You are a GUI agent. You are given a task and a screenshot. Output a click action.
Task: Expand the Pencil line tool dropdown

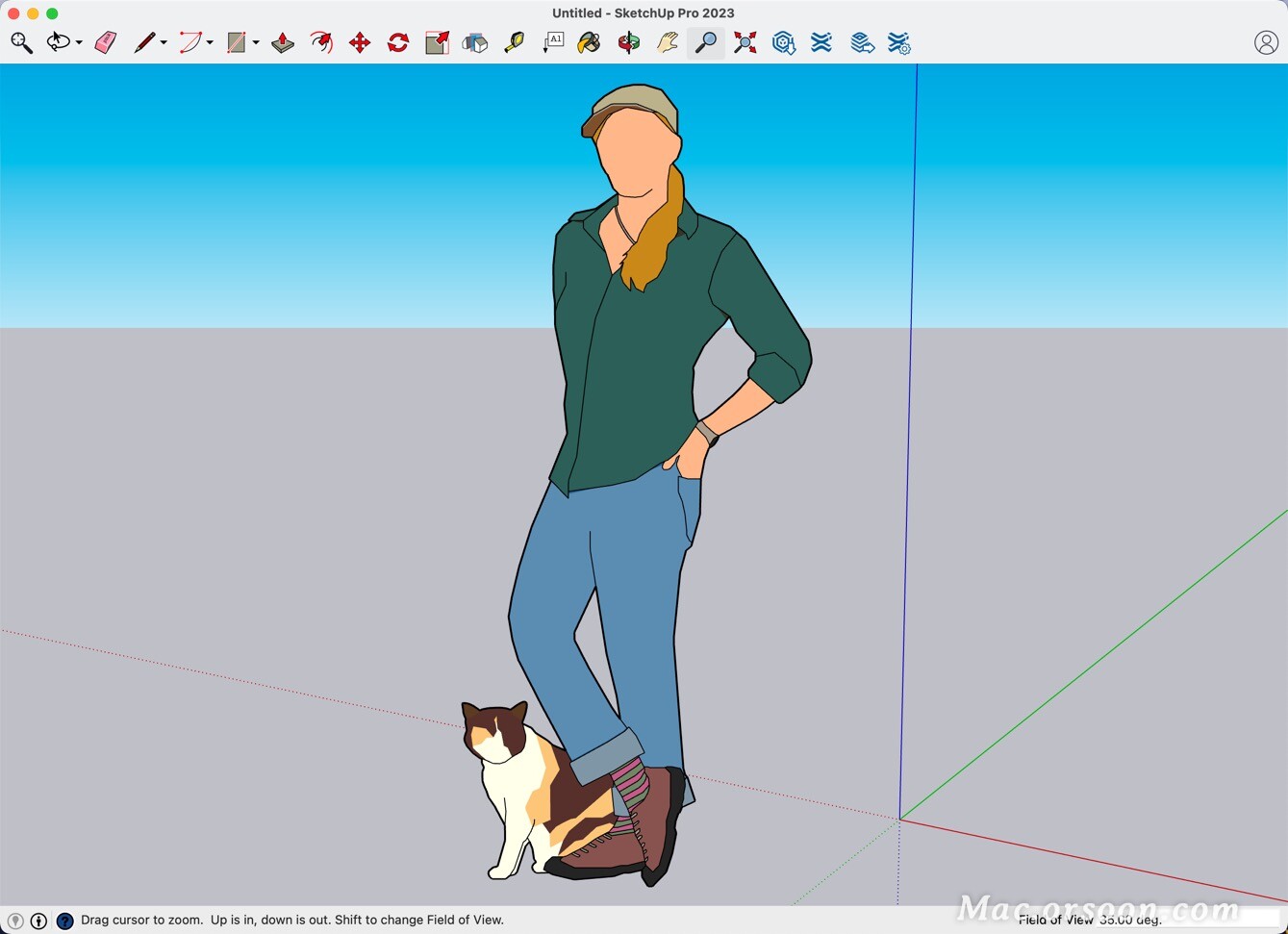(164, 43)
